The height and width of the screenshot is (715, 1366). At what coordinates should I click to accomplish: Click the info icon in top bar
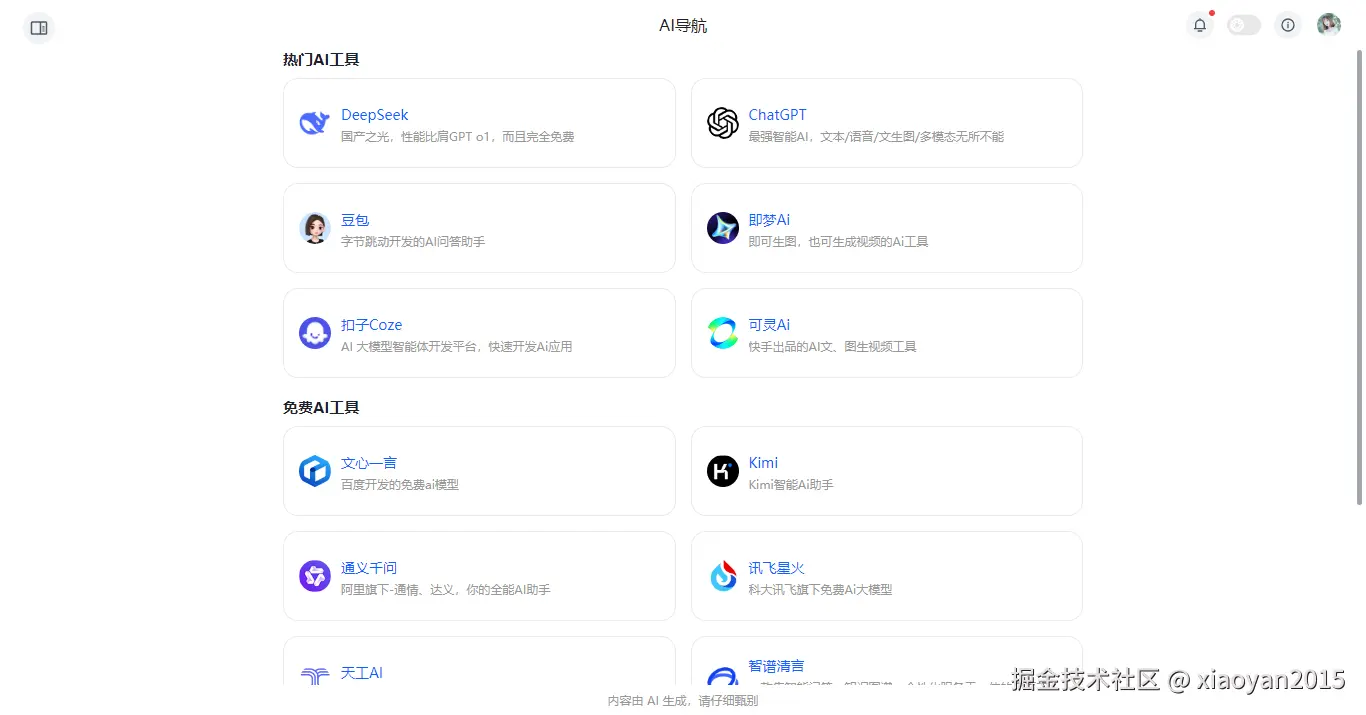(x=1287, y=25)
